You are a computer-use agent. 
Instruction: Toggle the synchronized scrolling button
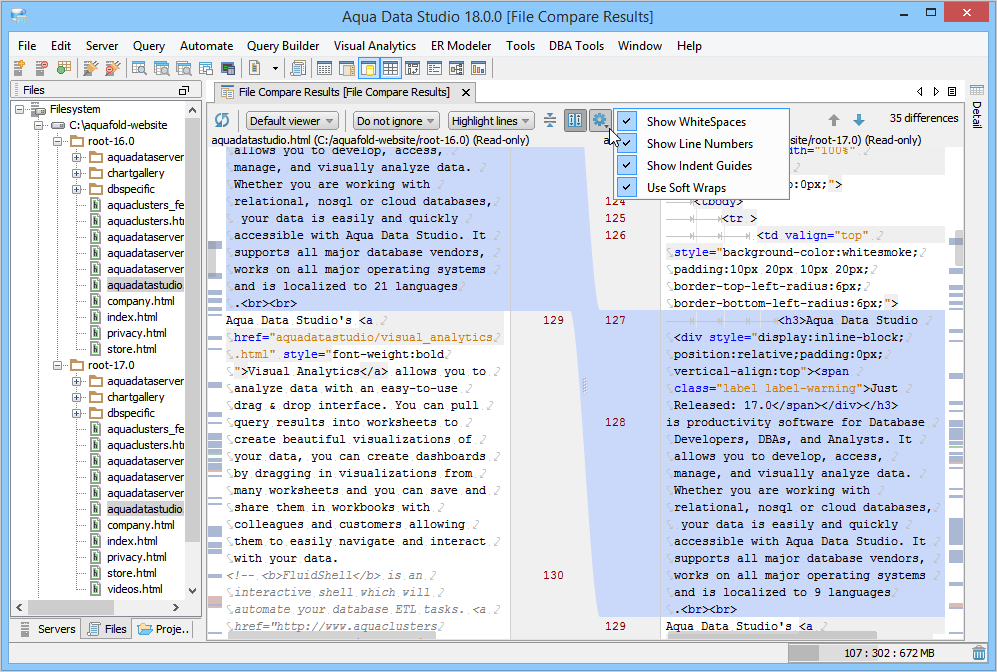coord(575,120)
